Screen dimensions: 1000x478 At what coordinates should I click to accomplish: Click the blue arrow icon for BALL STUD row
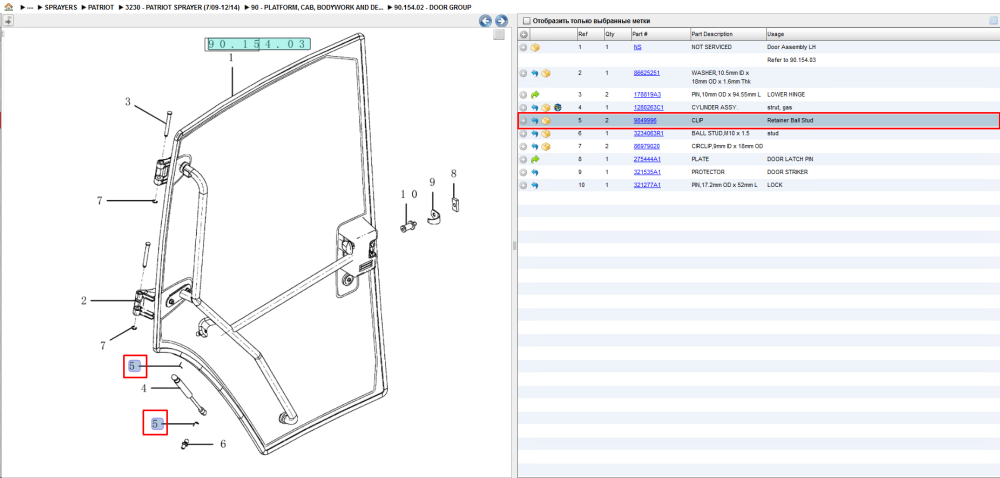[535, 134]
